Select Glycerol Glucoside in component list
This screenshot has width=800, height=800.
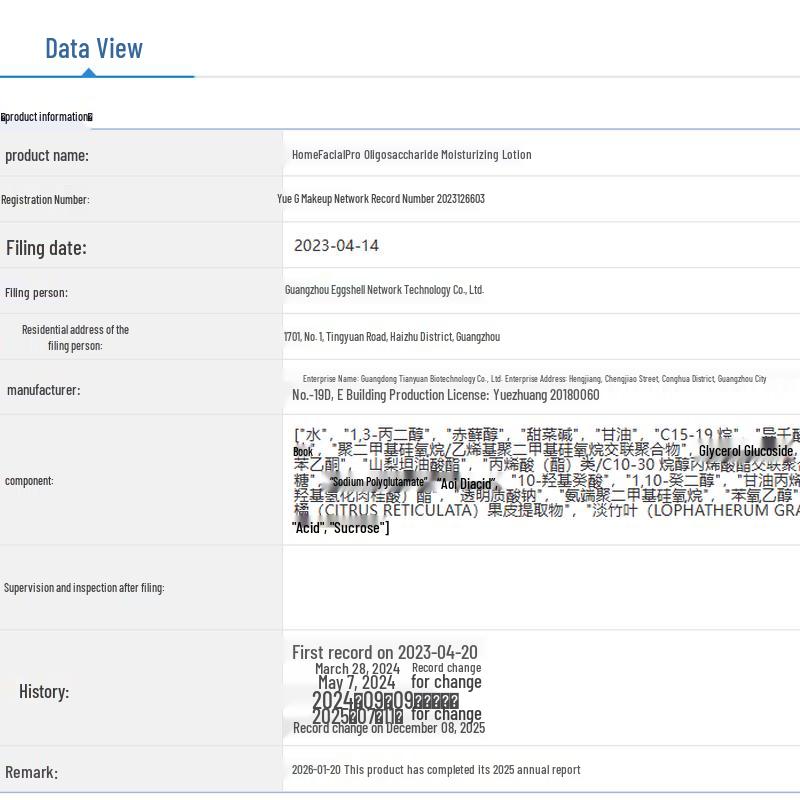click(x=746, y=451)
